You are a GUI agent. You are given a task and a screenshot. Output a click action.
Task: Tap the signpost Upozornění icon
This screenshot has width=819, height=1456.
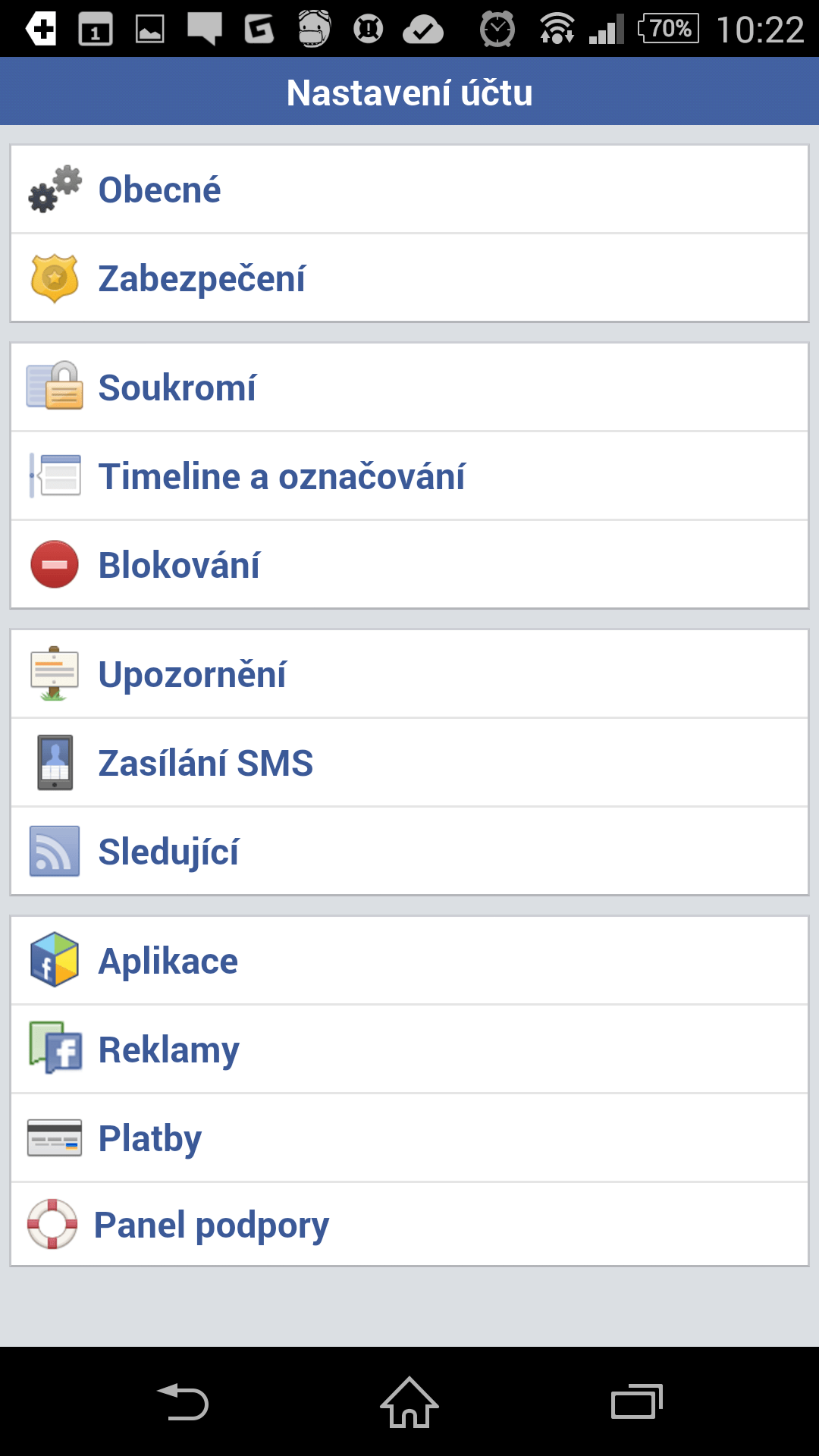[x=55, y=673]
